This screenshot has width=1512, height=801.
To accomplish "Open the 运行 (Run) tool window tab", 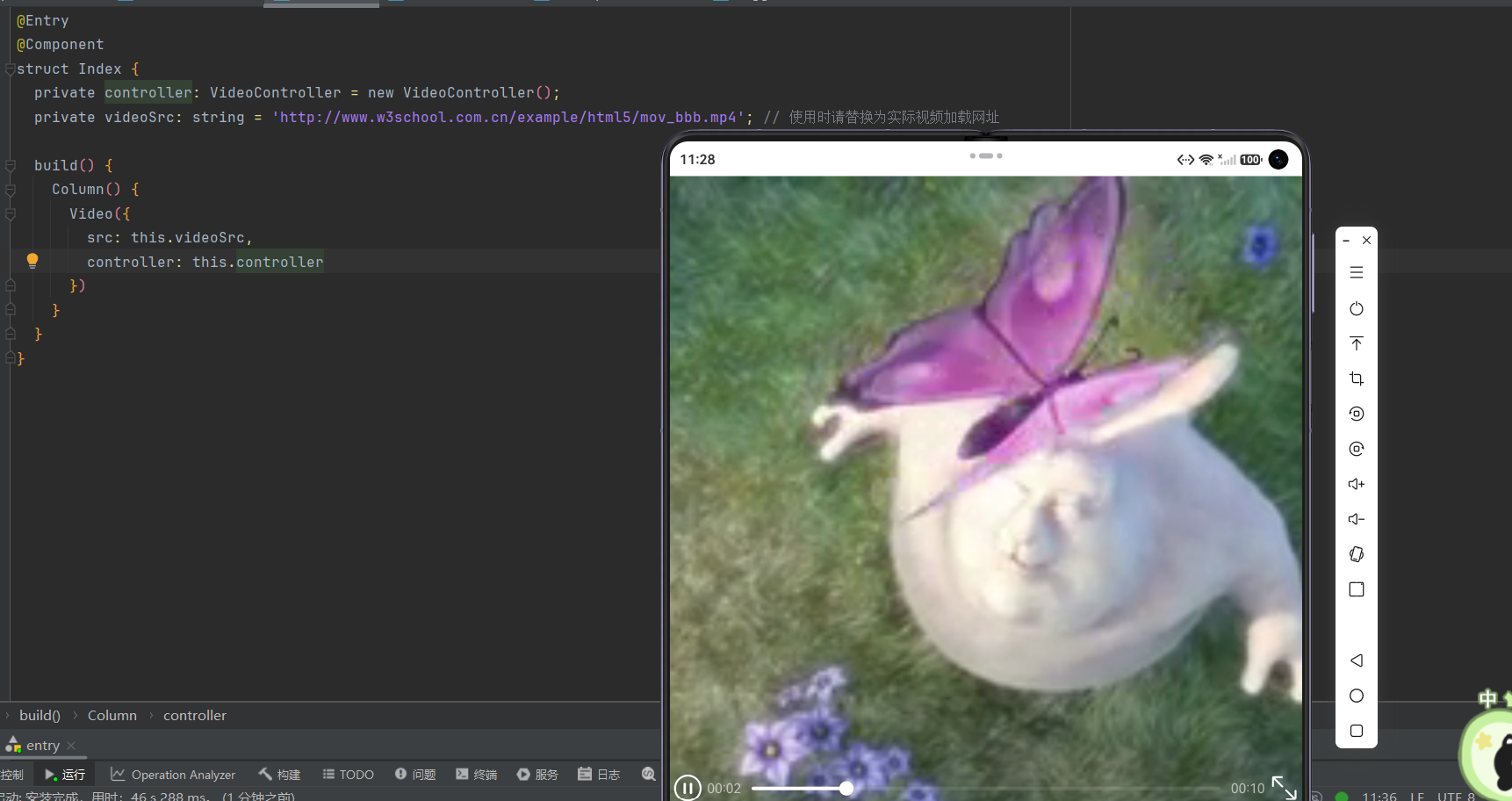I will click(x=65, y=775).
